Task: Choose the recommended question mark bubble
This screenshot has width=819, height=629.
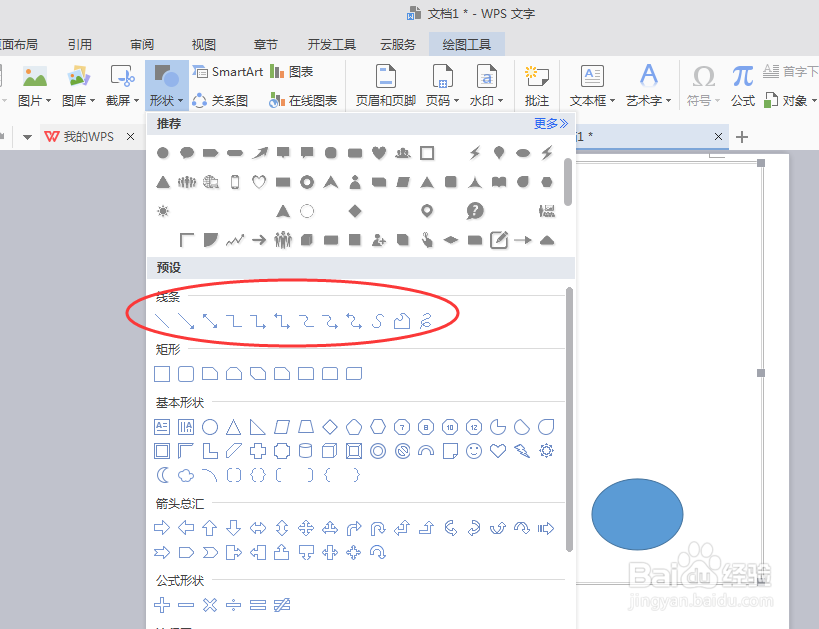Action: [475, 211]
